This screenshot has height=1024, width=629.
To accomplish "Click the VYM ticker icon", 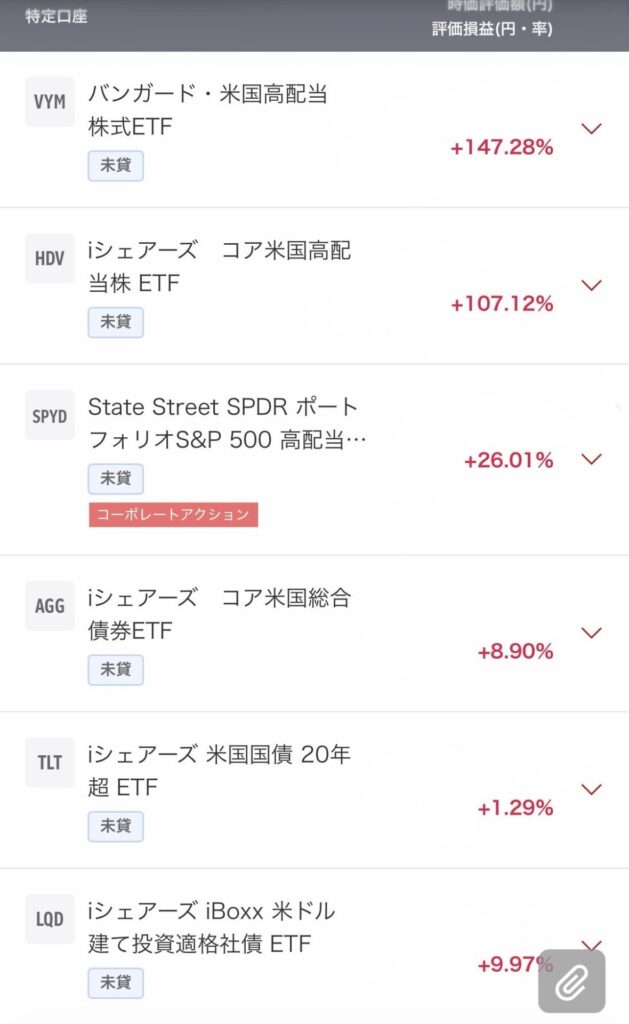I will (x=50, y=102).
